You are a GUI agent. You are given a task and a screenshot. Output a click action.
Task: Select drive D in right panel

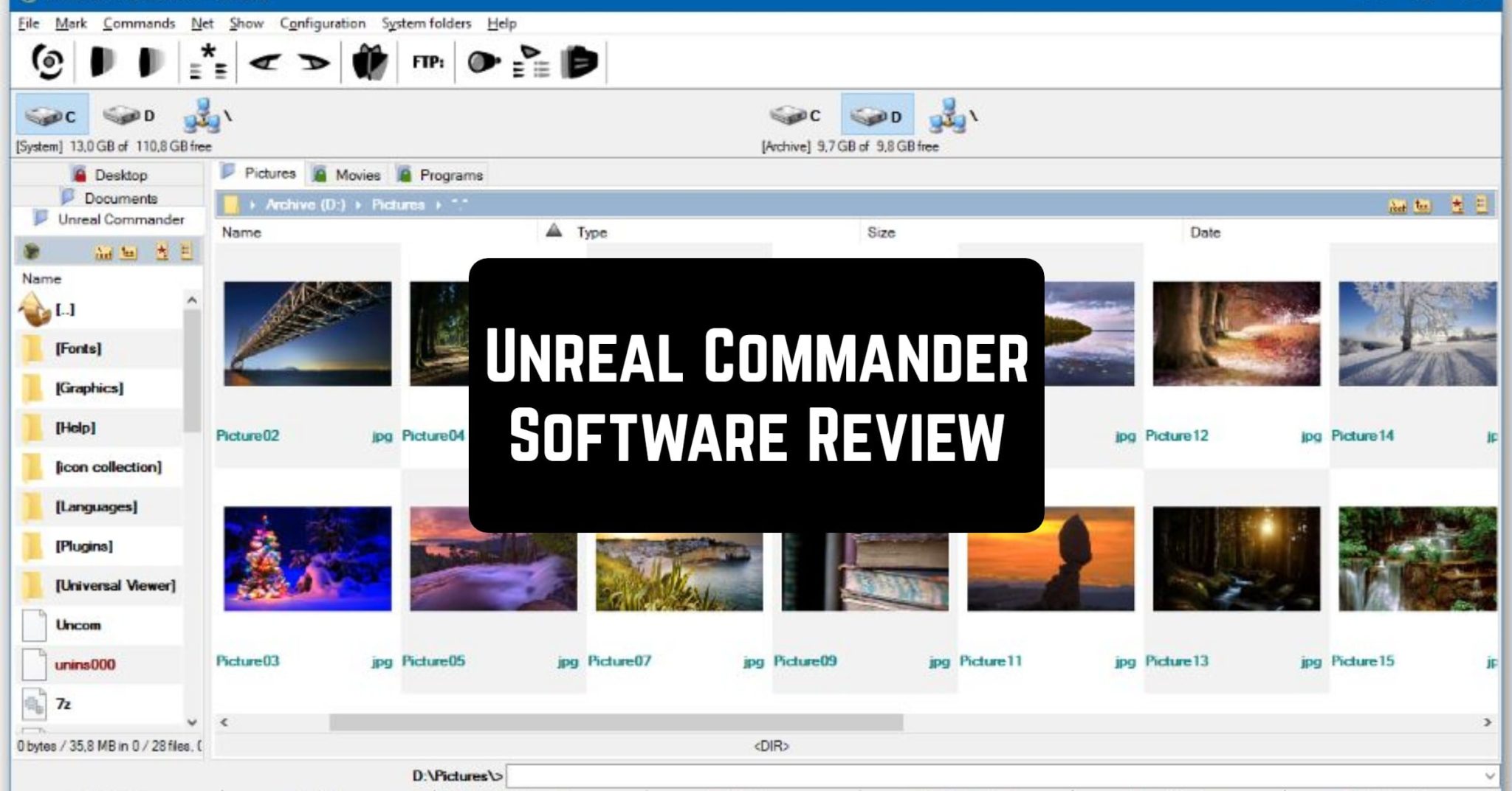tap(877, 115)
